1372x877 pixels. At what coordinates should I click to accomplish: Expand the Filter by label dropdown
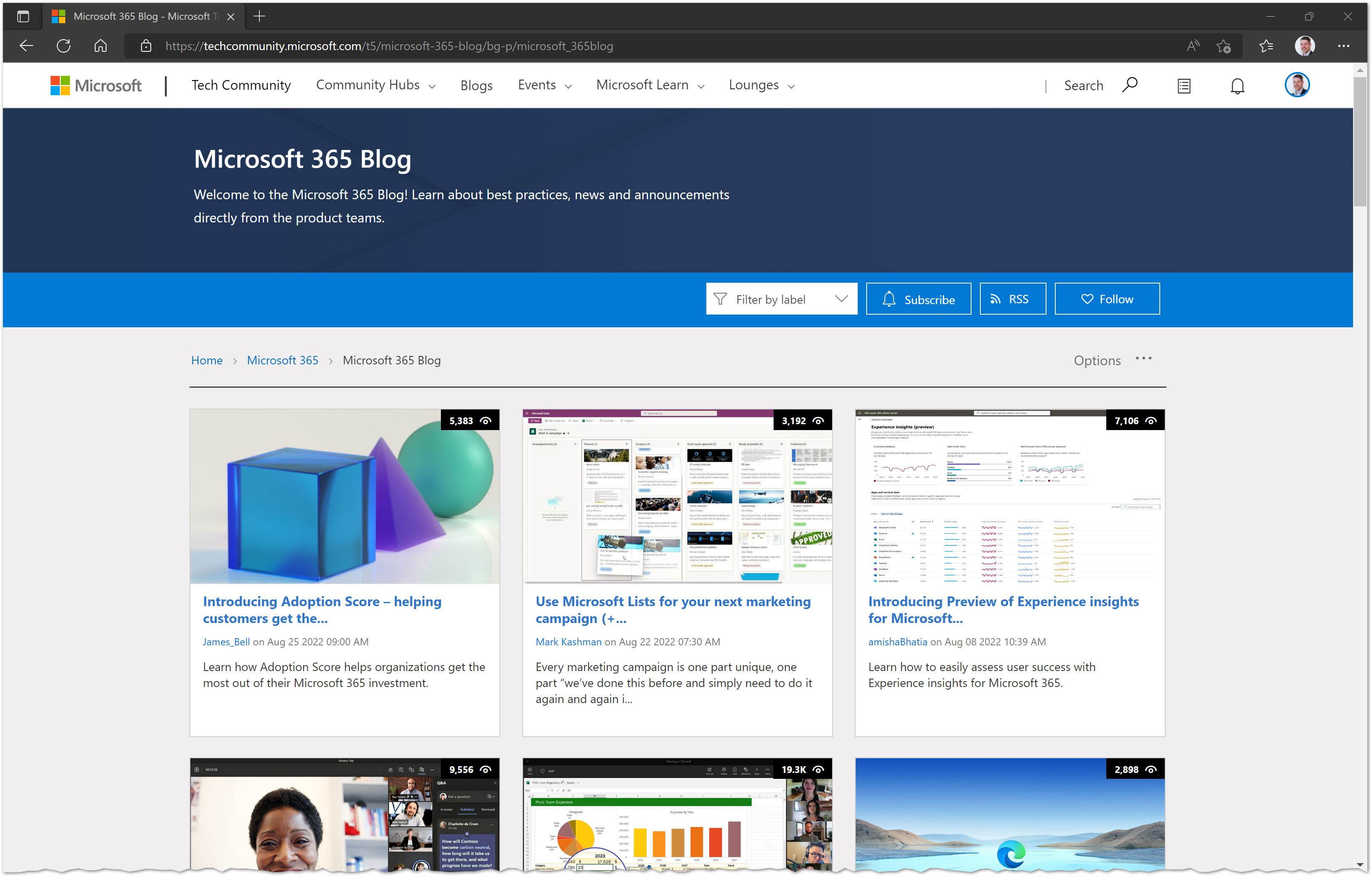[781, 299]
